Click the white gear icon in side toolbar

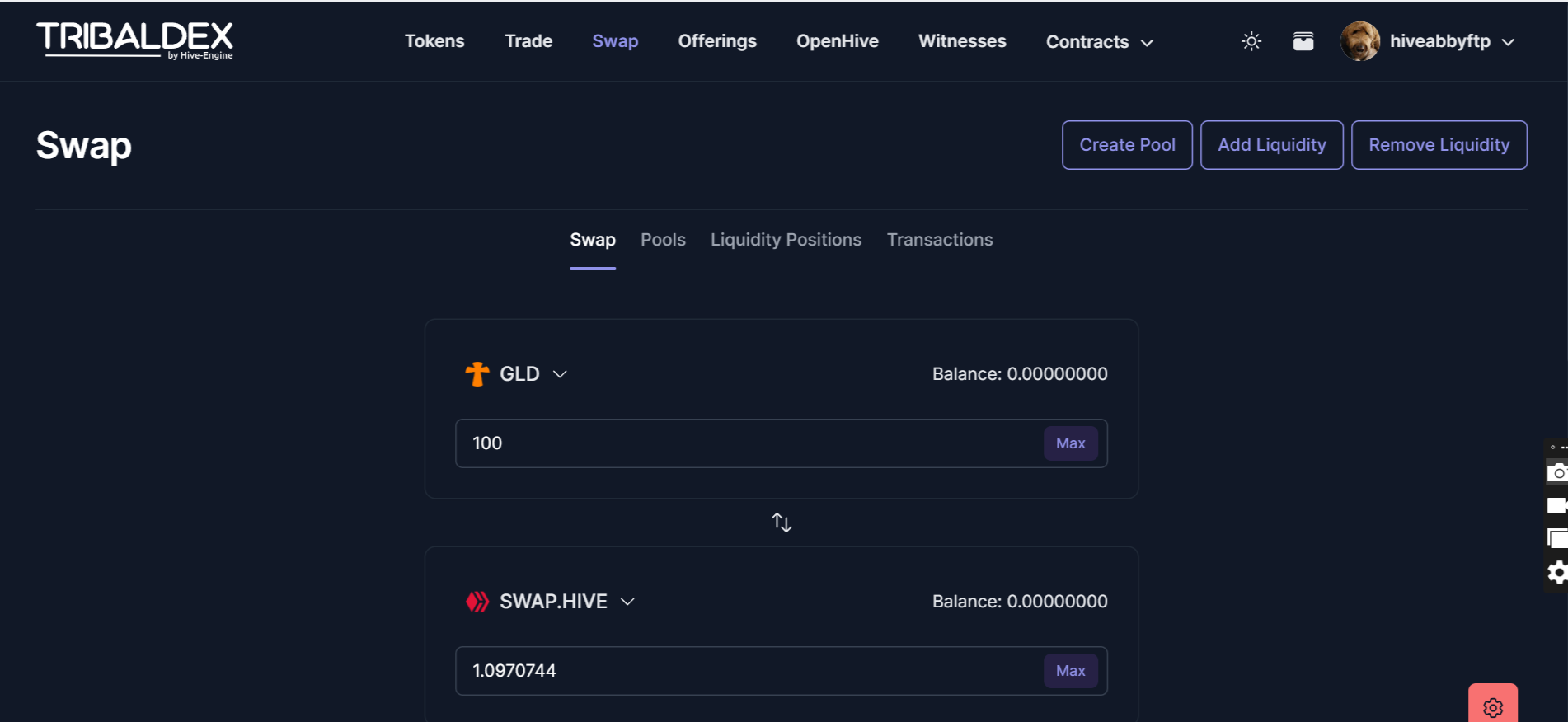[1557, 573]
